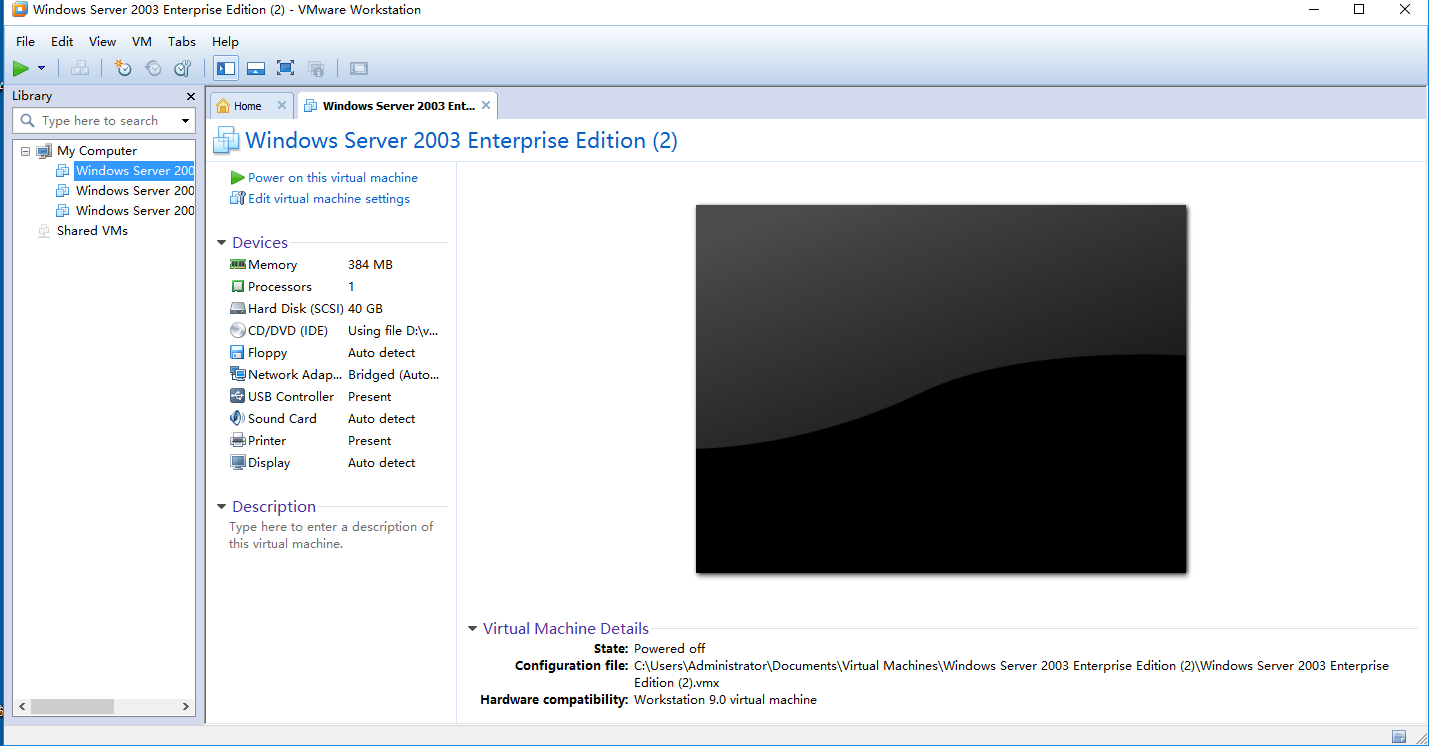1429x746 pixels.
Task: Collapse the My Computer tree node
Action: click(x=26, y=151)
